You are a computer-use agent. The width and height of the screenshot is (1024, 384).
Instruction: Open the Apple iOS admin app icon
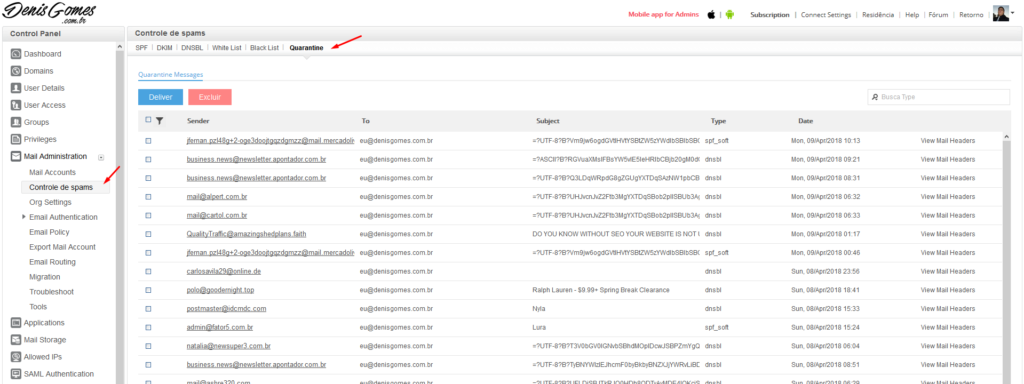[711, 14]
